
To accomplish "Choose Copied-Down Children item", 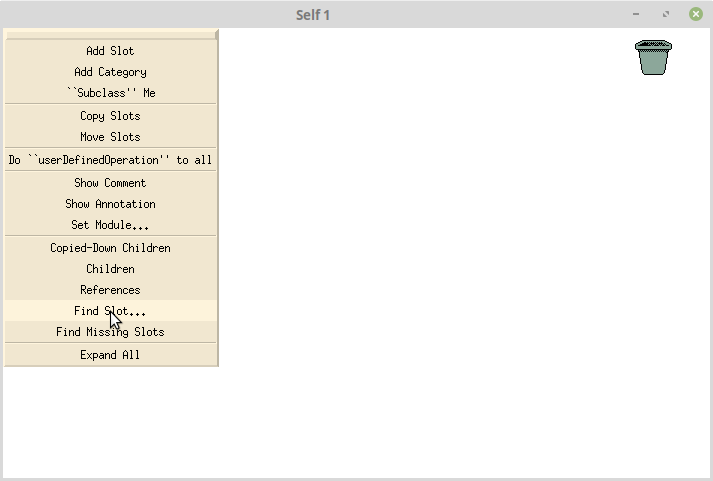I will pyautogui.click(x=110, y=248).
